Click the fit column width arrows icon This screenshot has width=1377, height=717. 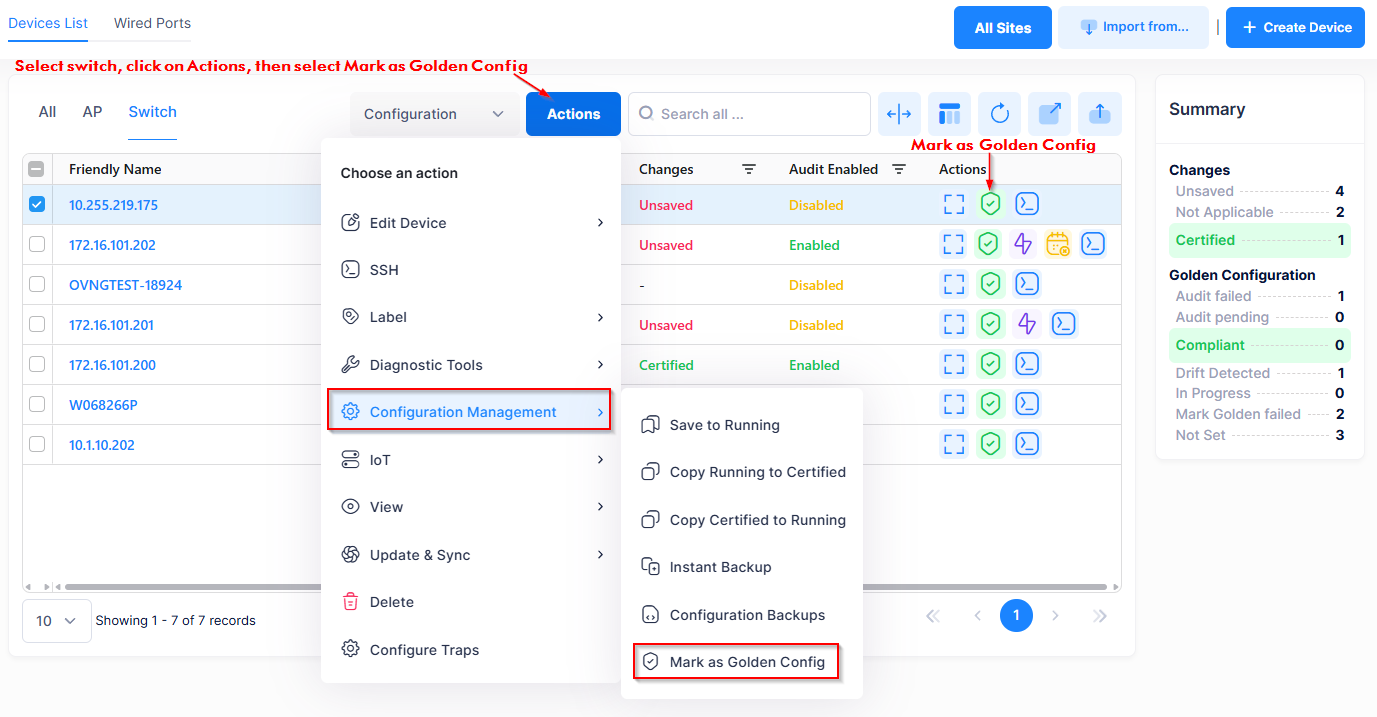click(900, 114)
